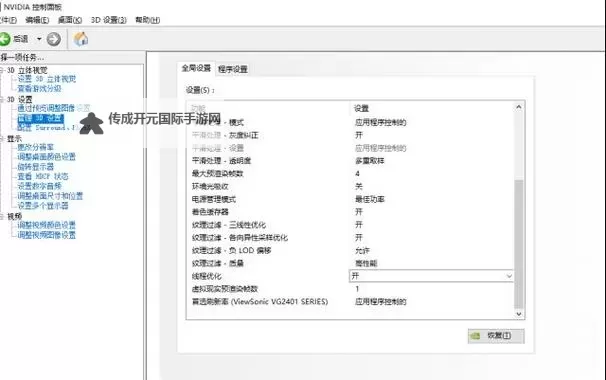Click the 多重取样 value cell
606x380 pixels.
click(x=369, y=161)
